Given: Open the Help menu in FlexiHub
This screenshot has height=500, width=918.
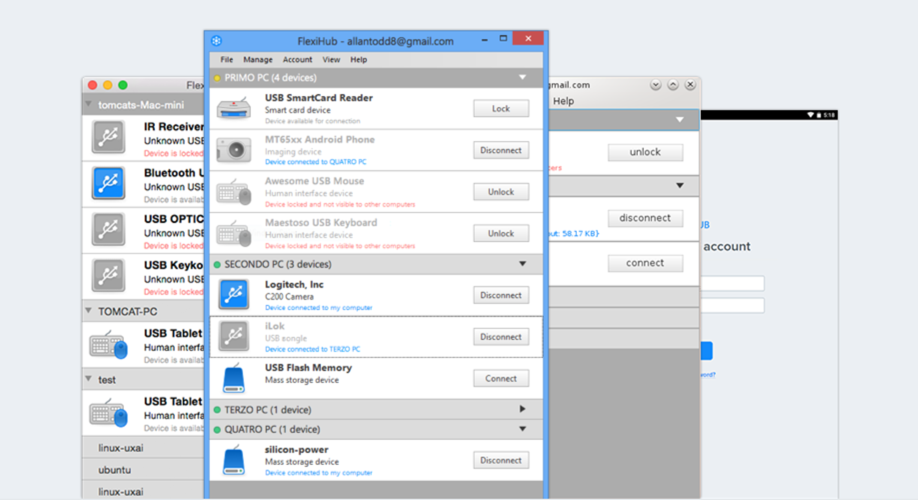Looking at the screenshot, I should (358, 60).
